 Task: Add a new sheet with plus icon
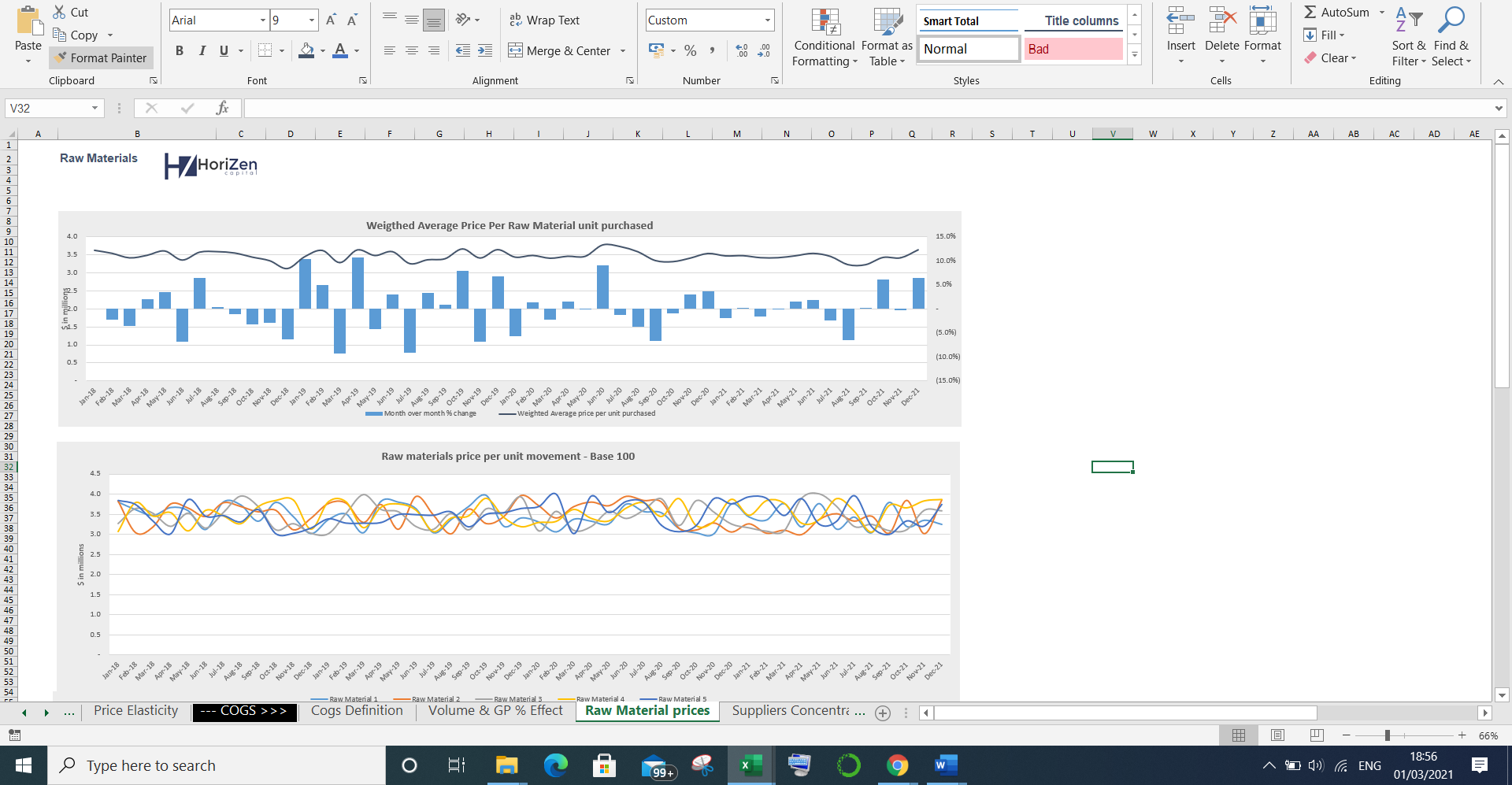pos(883,713)
